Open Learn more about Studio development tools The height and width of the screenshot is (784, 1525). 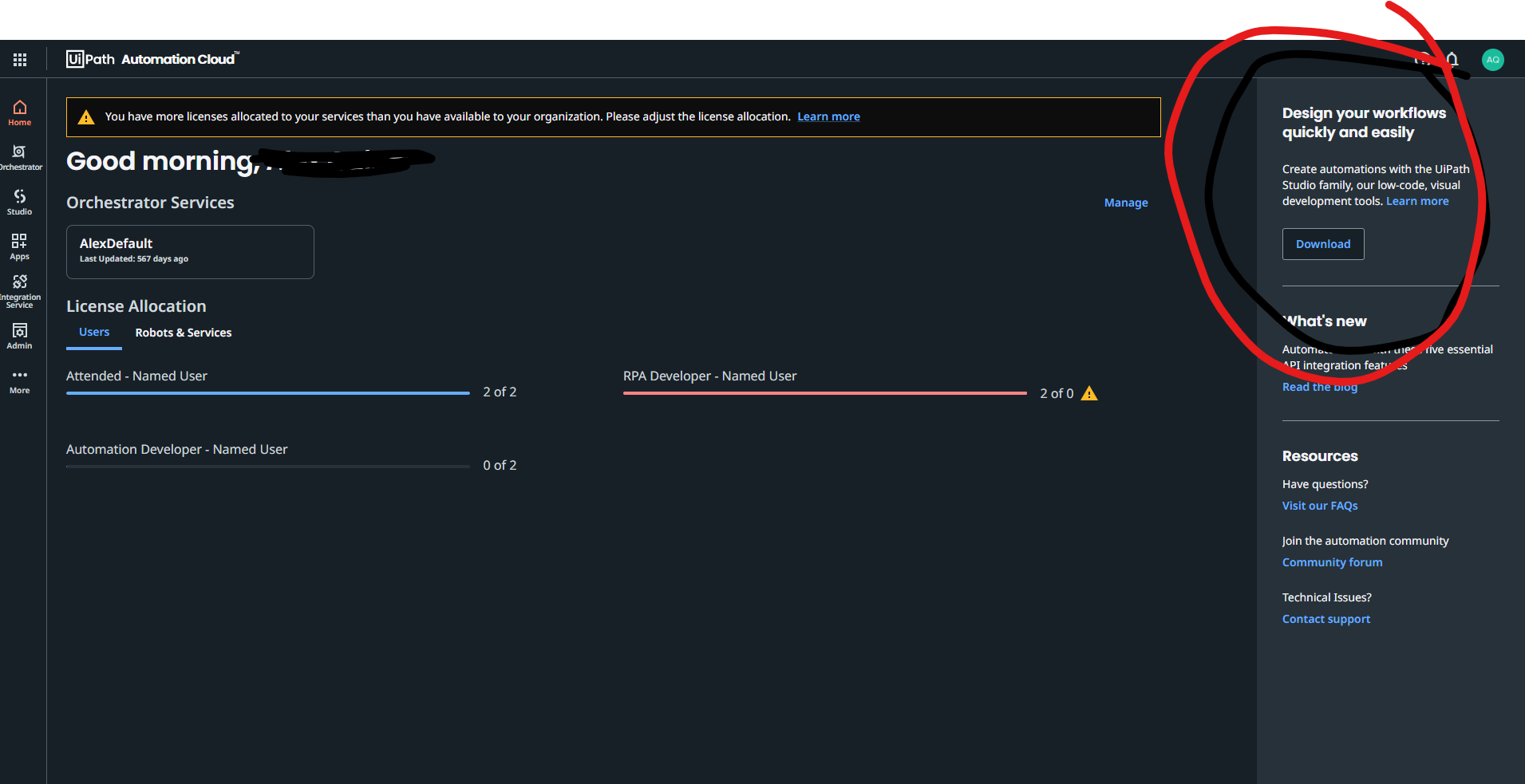tap(1417, 201)
